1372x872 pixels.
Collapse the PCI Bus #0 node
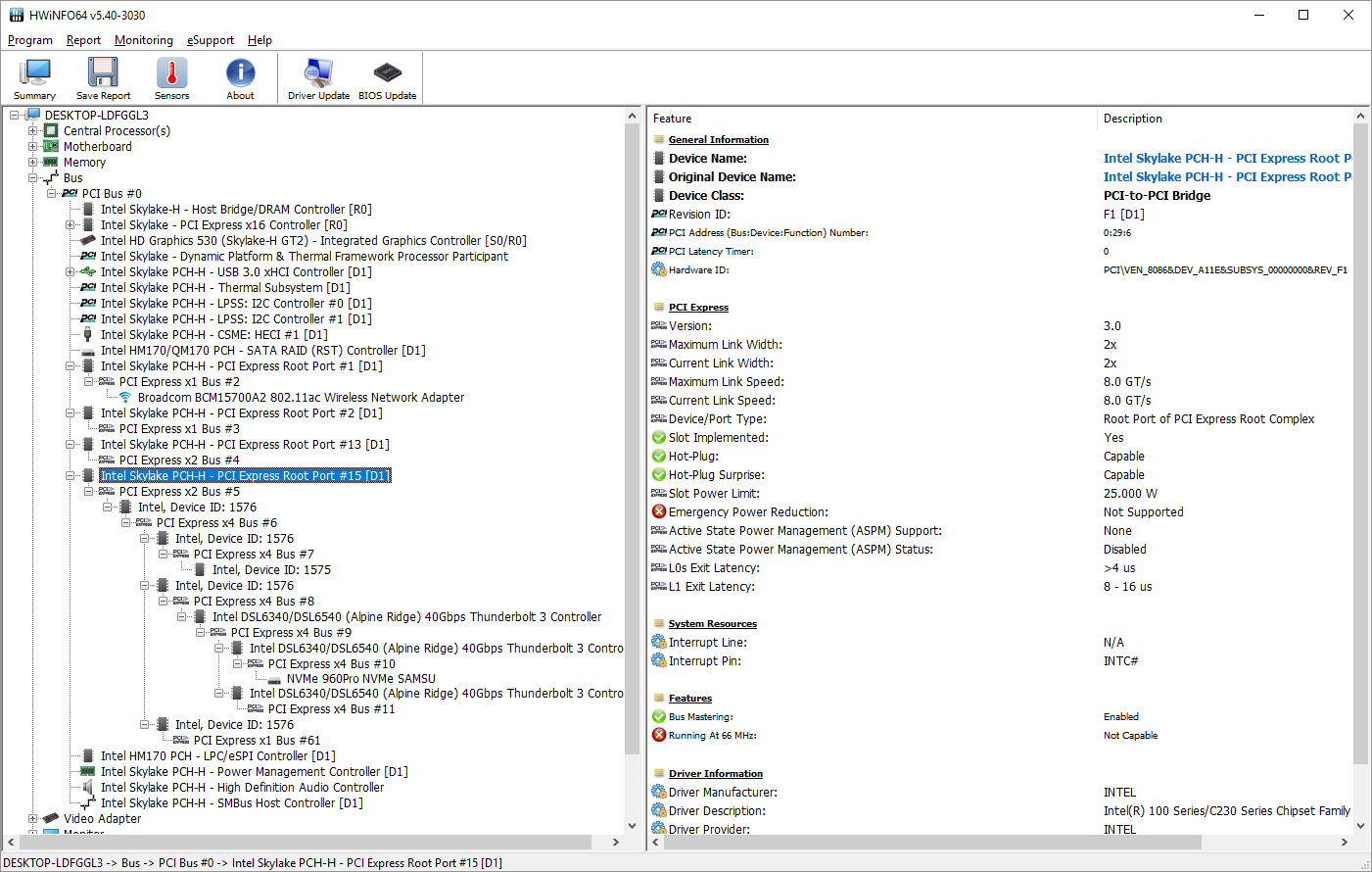[52, 194]
